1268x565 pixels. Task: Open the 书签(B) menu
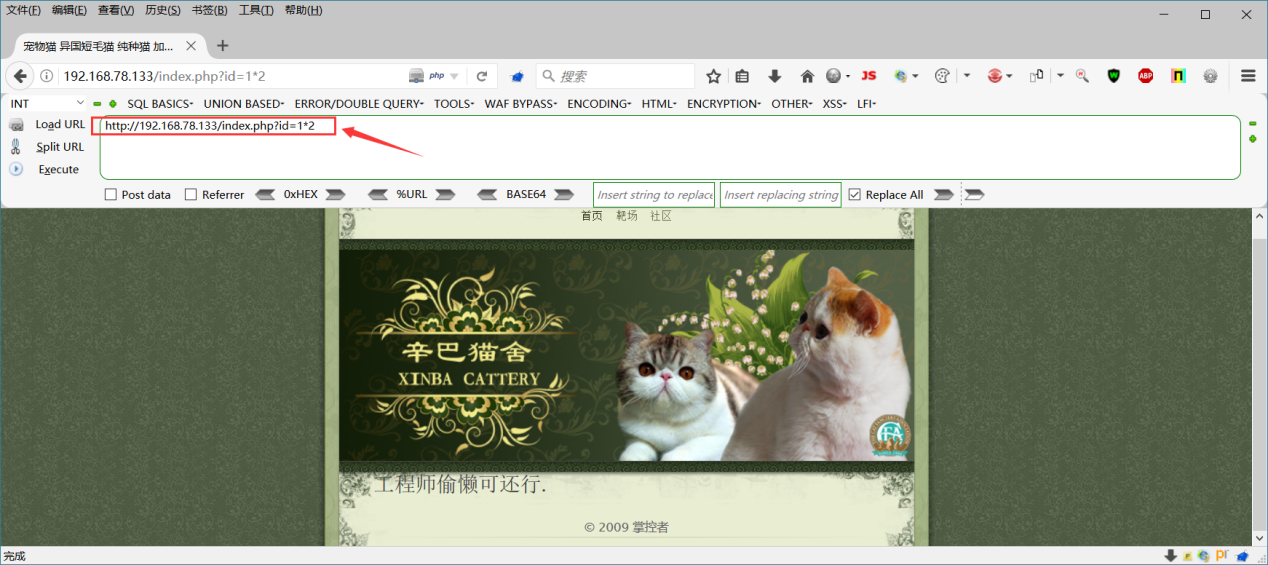pyautogui.click(x=209, y=10)
